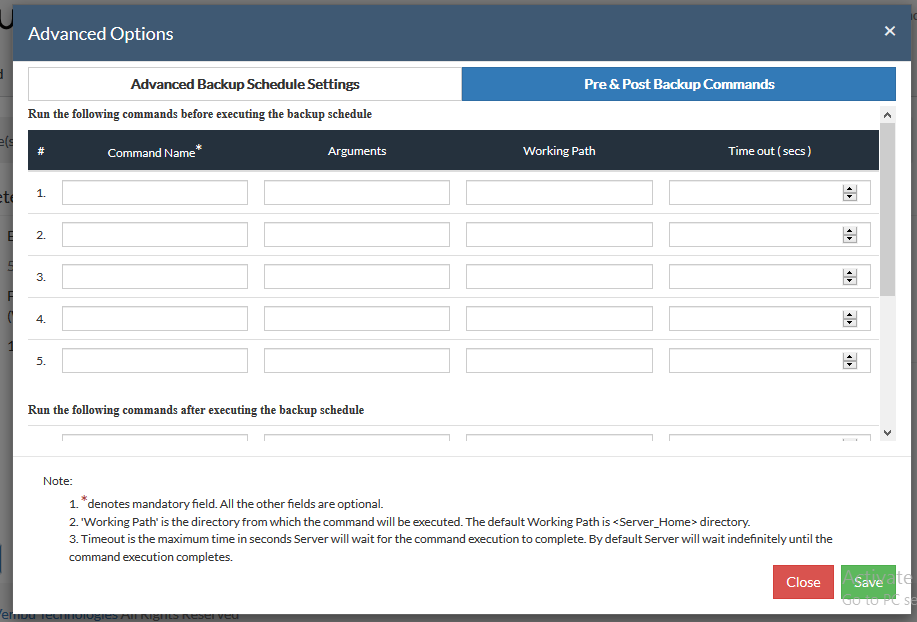Click Working Path field in row 5
Viewport: 917px width, 622px height.
(x=559, y=361)
